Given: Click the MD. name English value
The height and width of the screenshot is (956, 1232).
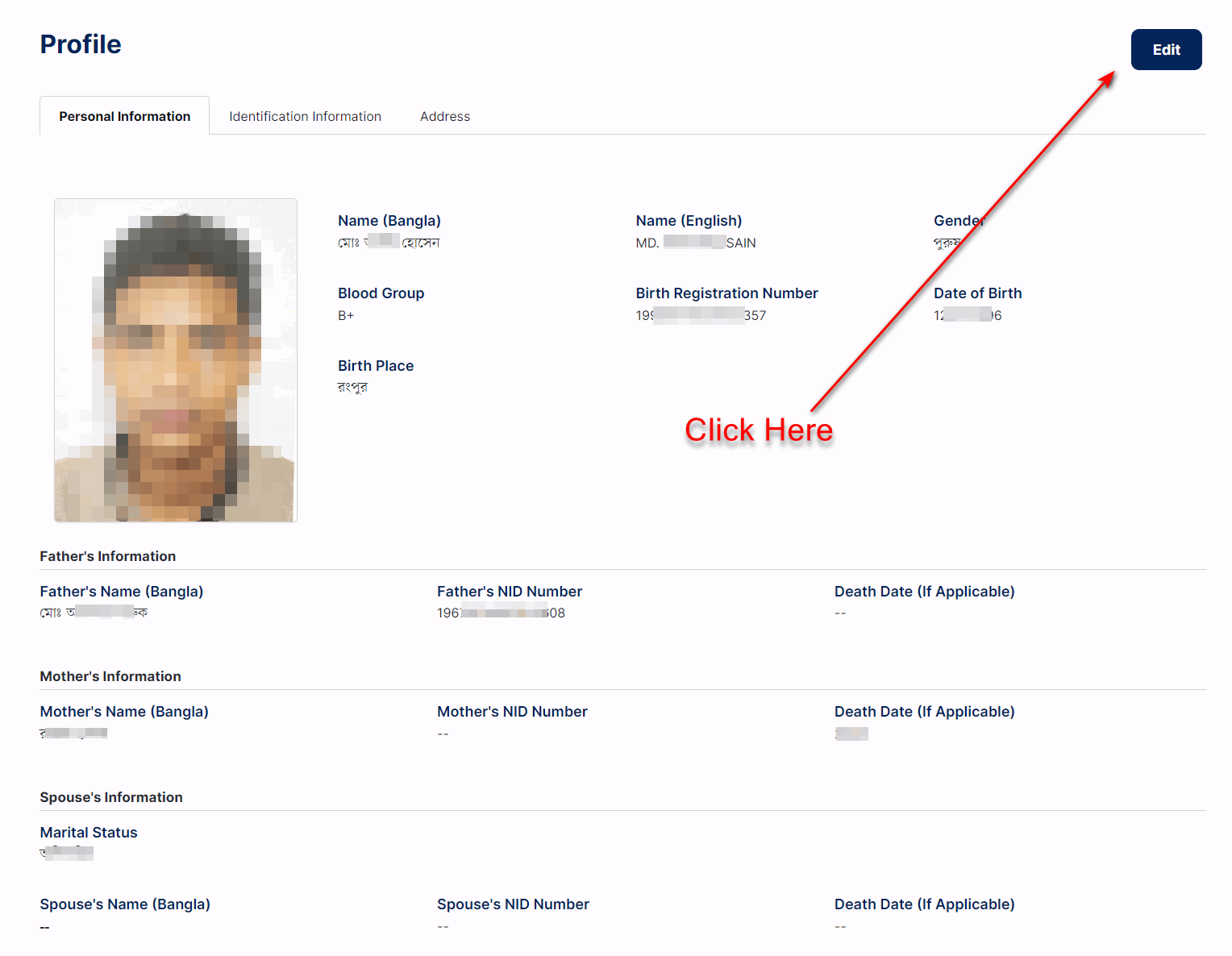Looking at the screenshot, I should pyautogui.click(x=696, y=243).
